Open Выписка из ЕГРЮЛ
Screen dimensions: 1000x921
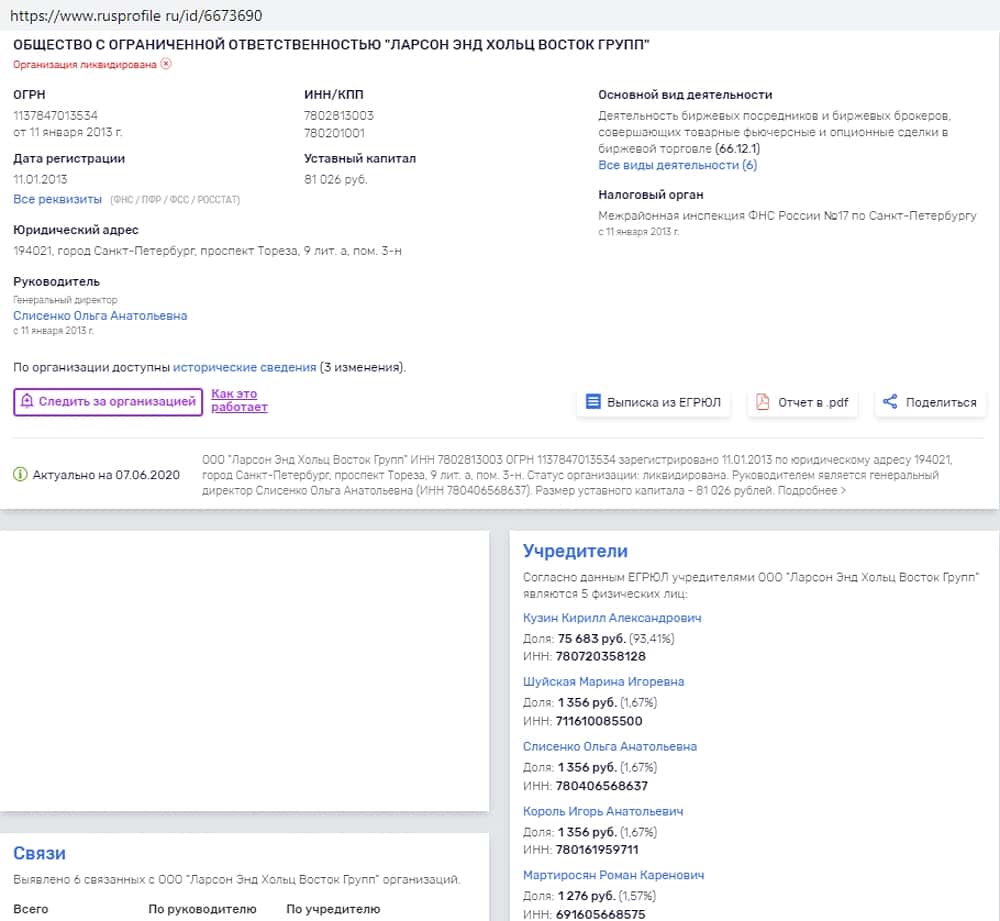pos(653,402)
